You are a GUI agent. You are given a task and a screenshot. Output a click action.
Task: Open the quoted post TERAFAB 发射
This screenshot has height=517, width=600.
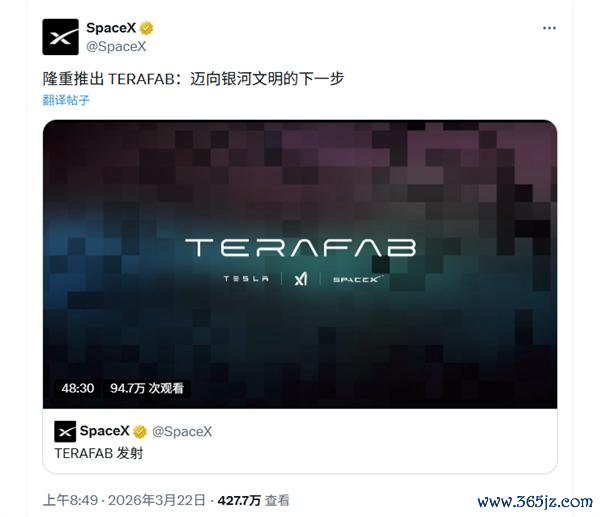click(300, 441)
